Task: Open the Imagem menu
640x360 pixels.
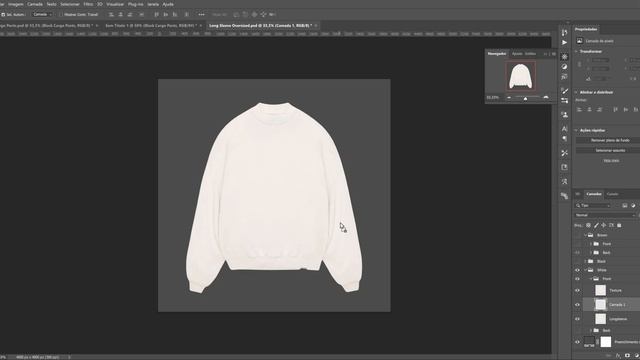Action: click(16, 4)
